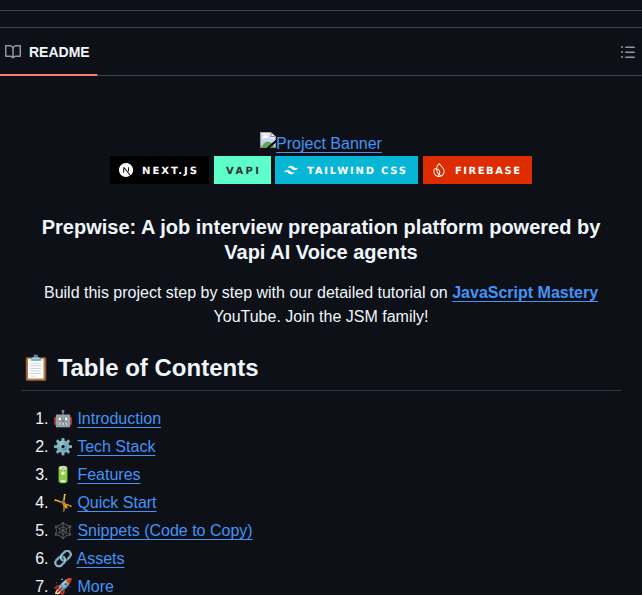The width and height of the screenshot is (642, 595).
Task: Go to the Assets section link
Action: tap(100, 559)
